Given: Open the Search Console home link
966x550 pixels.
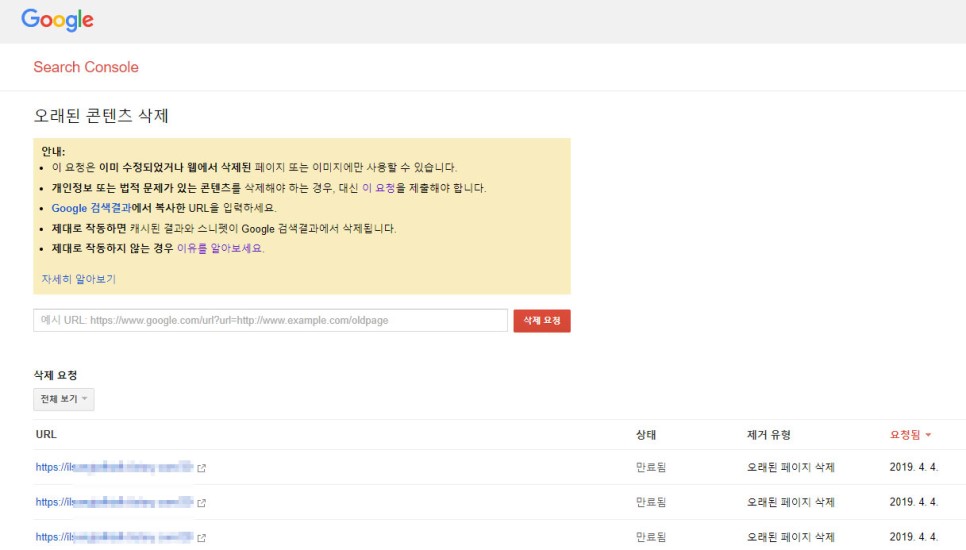Looking at the screenshot, I should 86,67.
